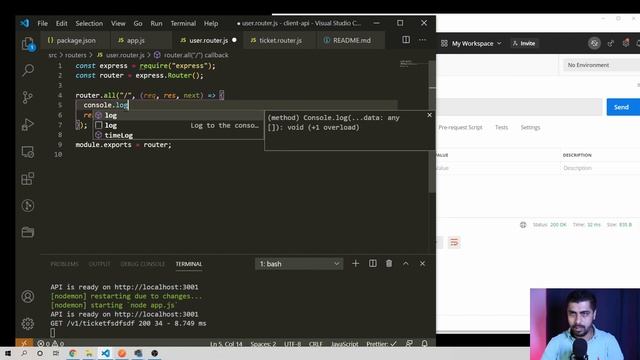Open the Manage gear icon in VS Code

click(28, 324)
